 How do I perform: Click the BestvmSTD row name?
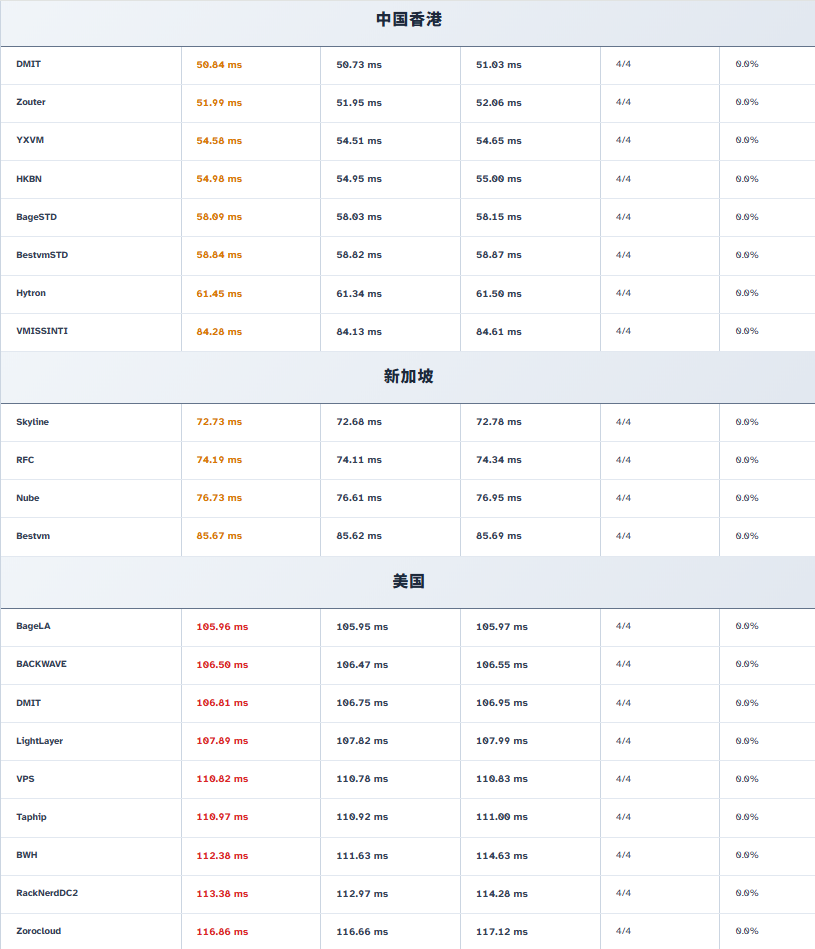click(x=42, y=255)
